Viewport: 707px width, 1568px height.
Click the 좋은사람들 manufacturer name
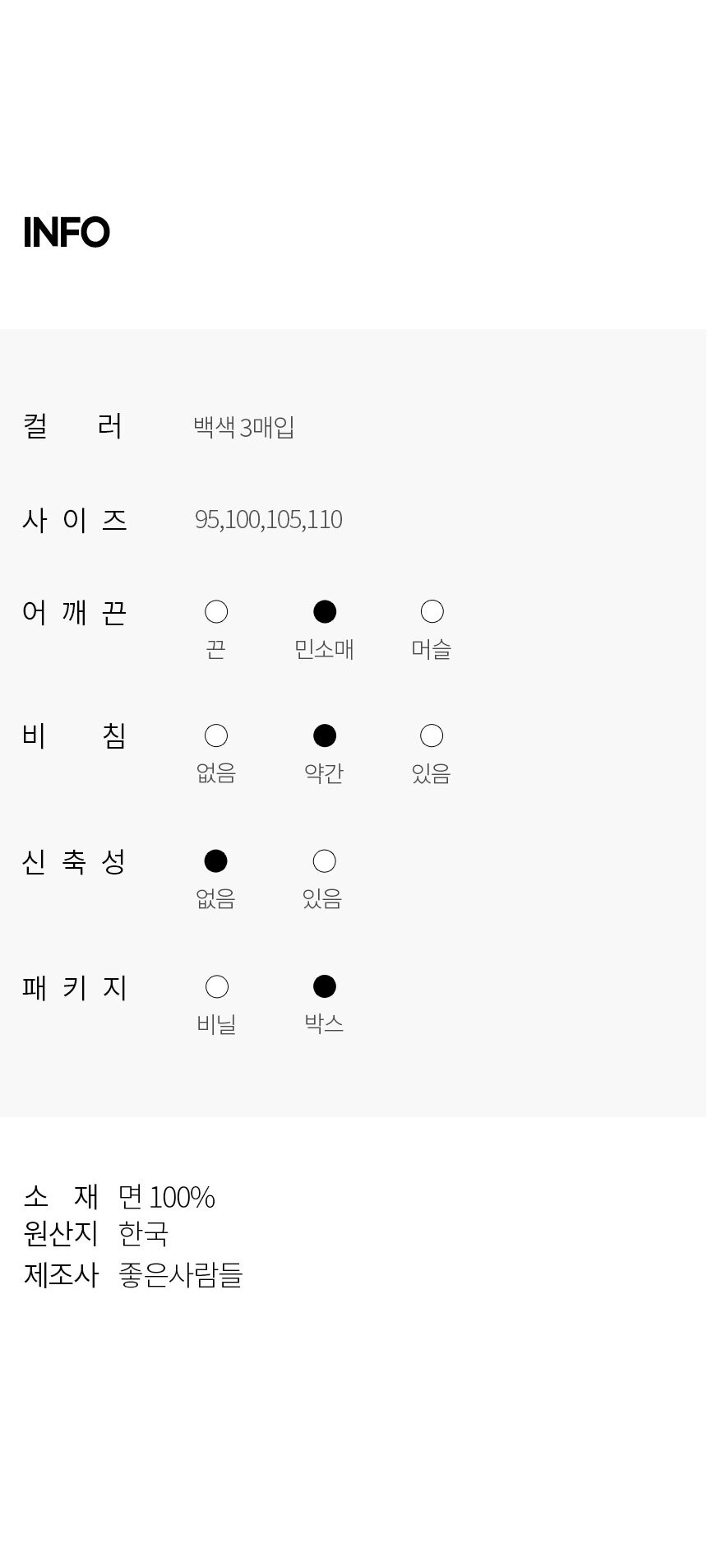180,1274
